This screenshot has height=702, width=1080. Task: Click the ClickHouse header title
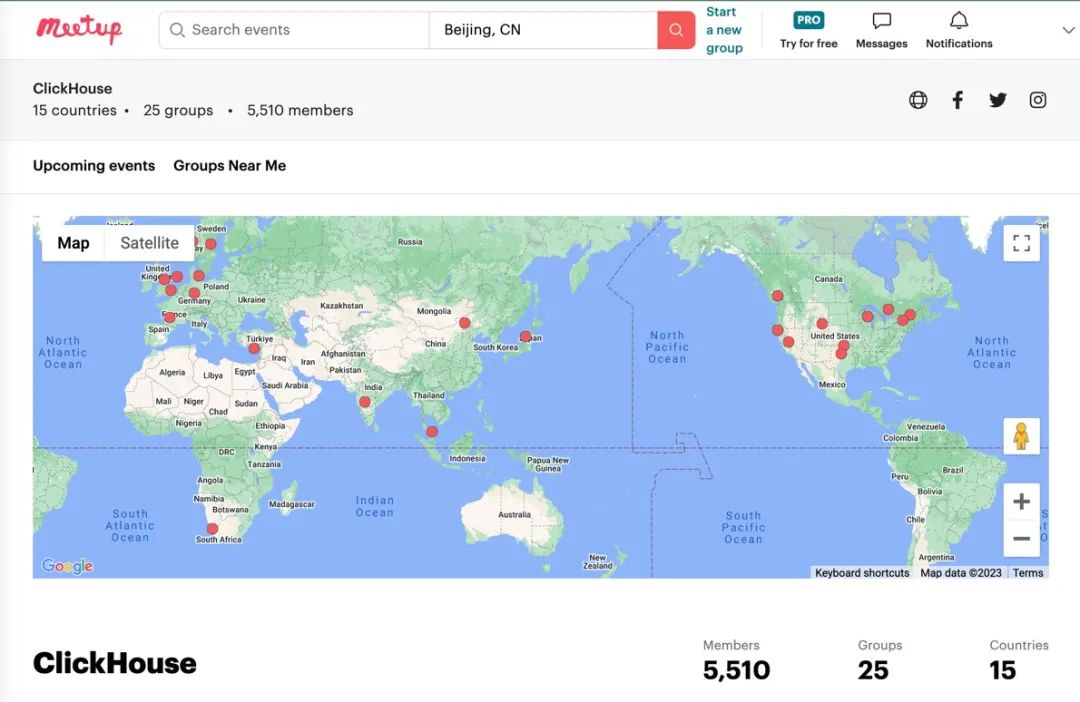click(x=72, y=88)
